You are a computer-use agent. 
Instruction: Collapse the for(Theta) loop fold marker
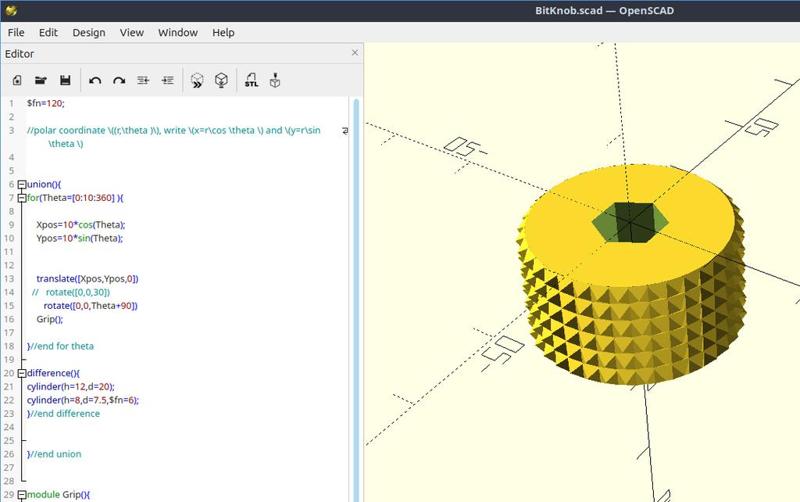(22, 198)
